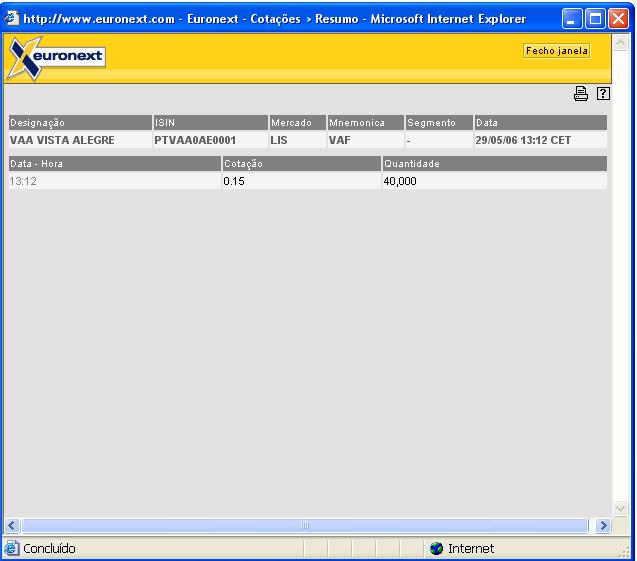
Task: Click the horizontal scrollbar thumb
Action: pyautogui.click(x=306, y=525)
